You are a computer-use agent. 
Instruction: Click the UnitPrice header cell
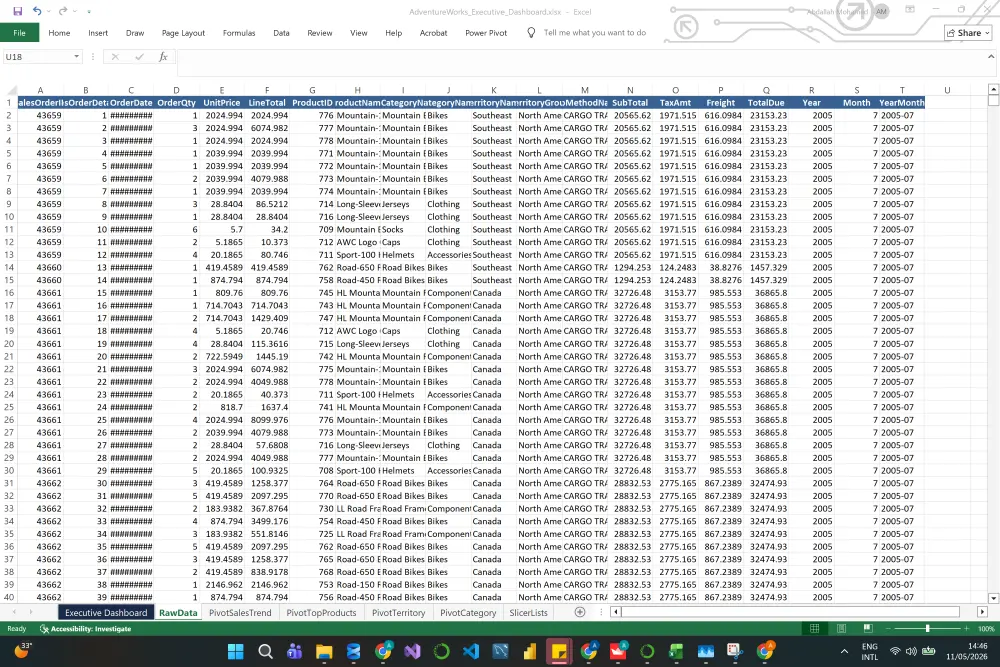(221, 103)
